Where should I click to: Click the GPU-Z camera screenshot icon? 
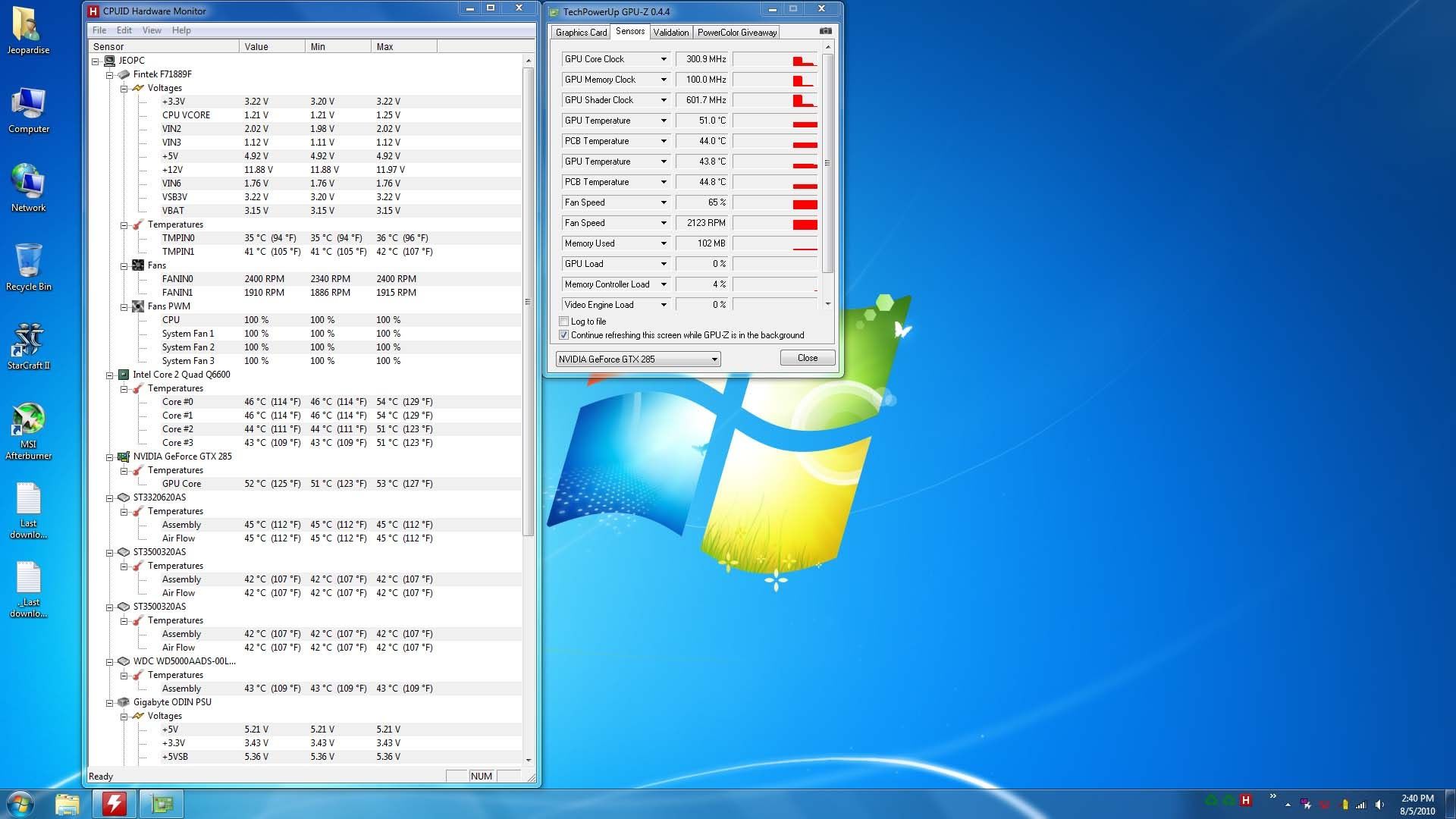825,31
